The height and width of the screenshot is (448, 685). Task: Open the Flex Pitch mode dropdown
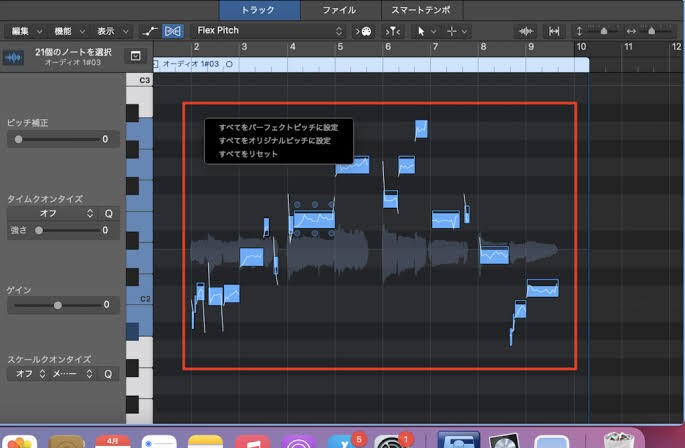pos(268,31)
